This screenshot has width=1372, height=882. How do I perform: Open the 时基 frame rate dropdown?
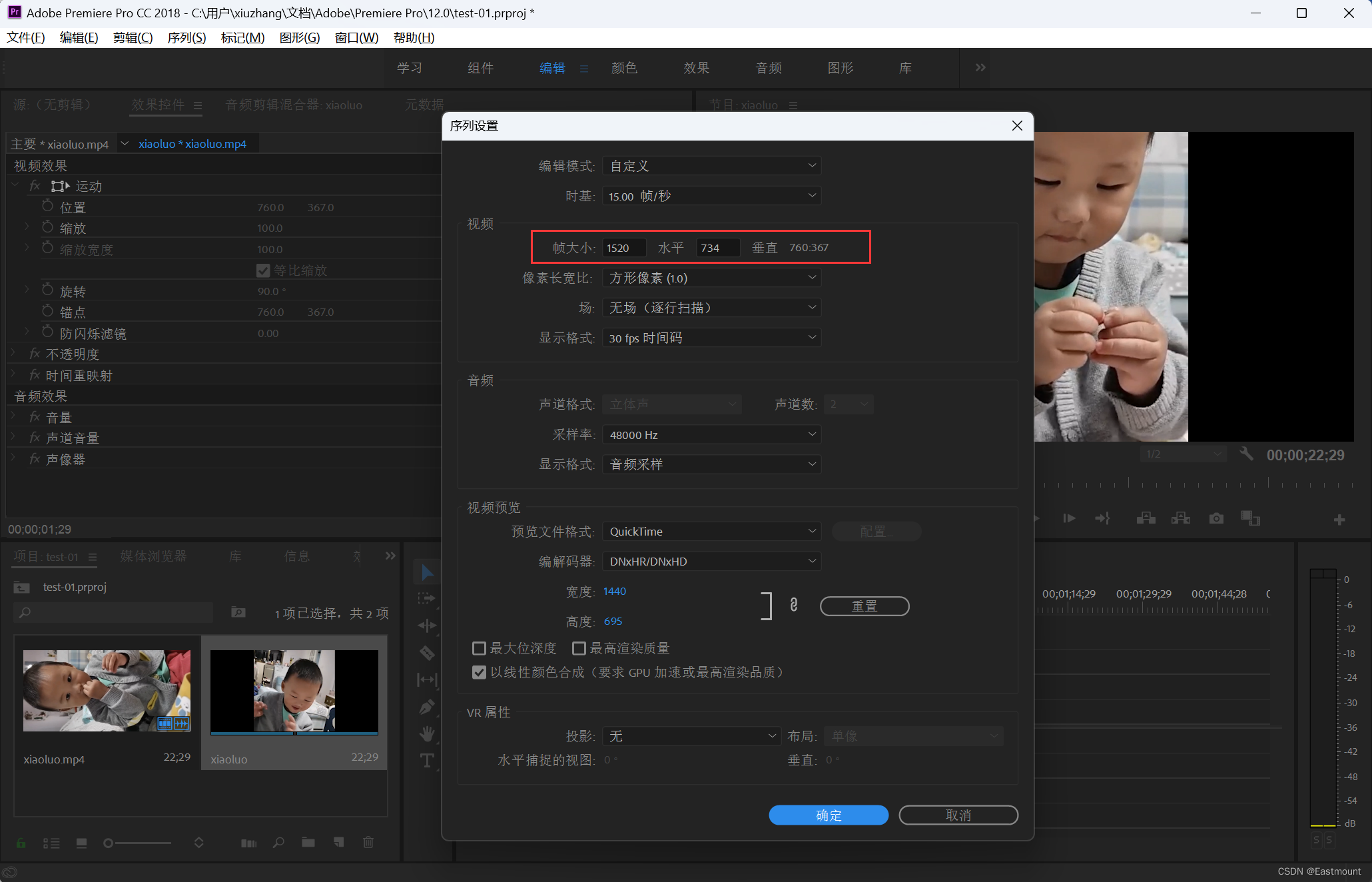pos(711,196)
